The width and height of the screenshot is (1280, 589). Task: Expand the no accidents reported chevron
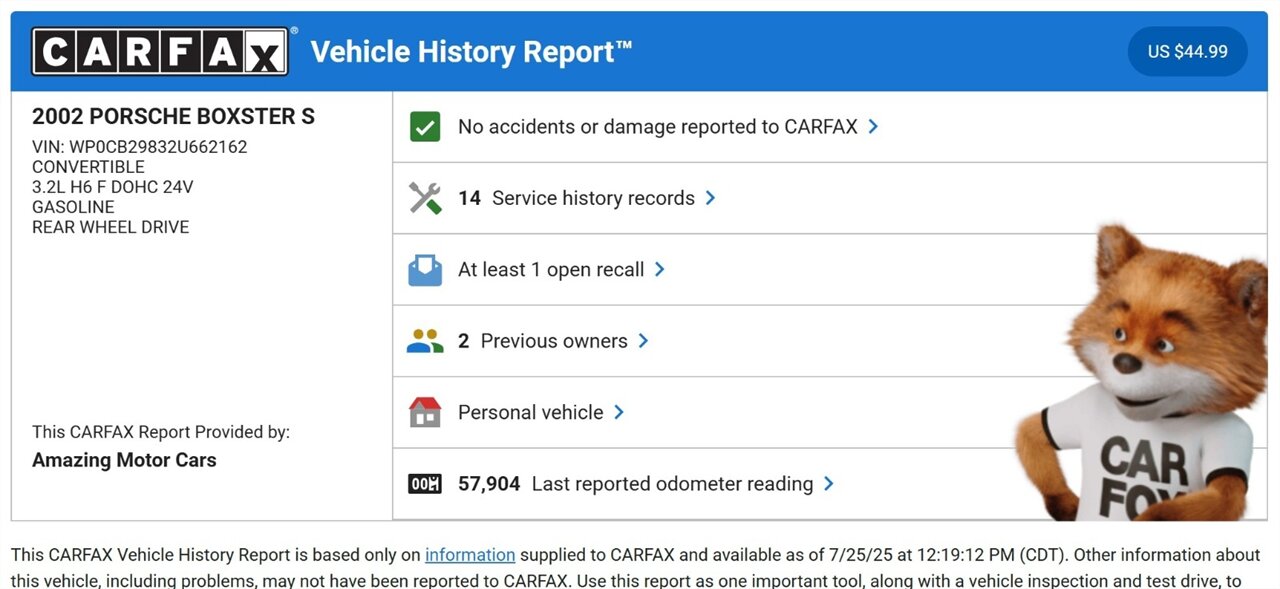[x=873, y=127]
